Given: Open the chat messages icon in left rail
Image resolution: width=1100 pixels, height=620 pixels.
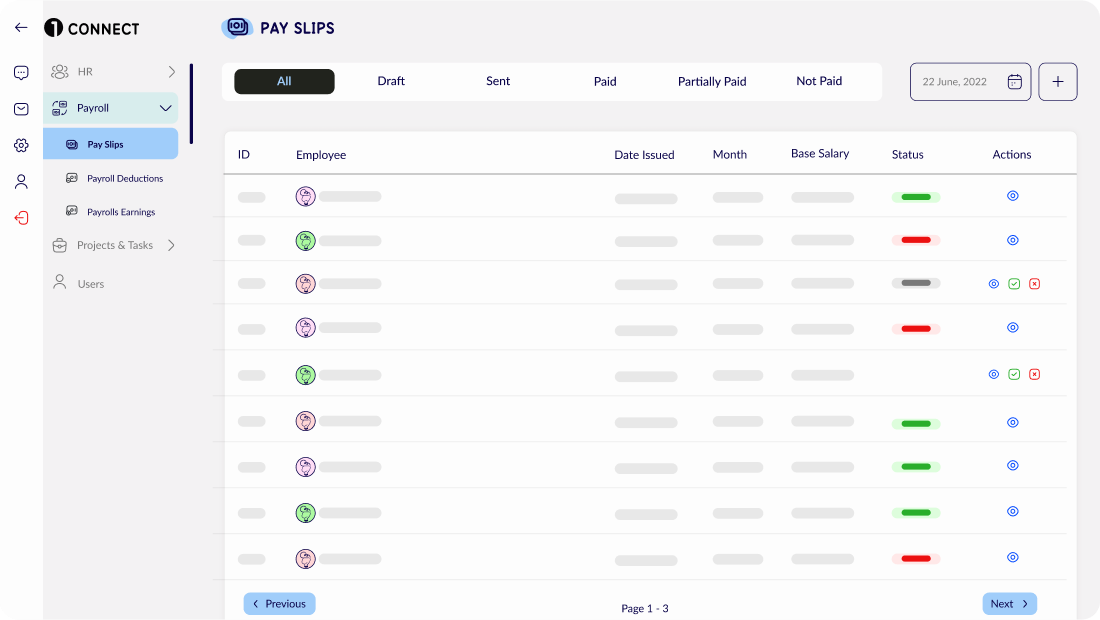Looking at the screenshot, I should (21, 72).
